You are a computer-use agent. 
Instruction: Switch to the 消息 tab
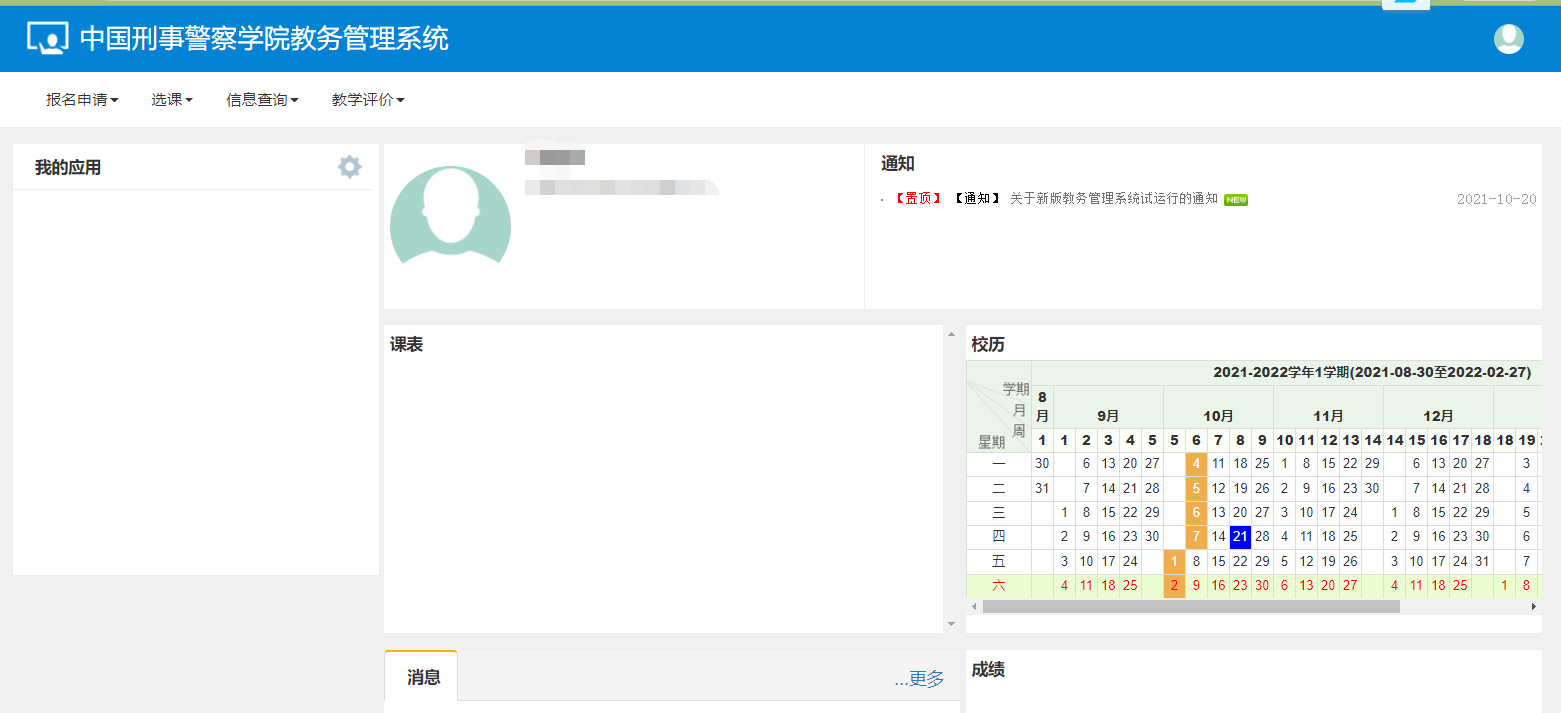(423, 677)
